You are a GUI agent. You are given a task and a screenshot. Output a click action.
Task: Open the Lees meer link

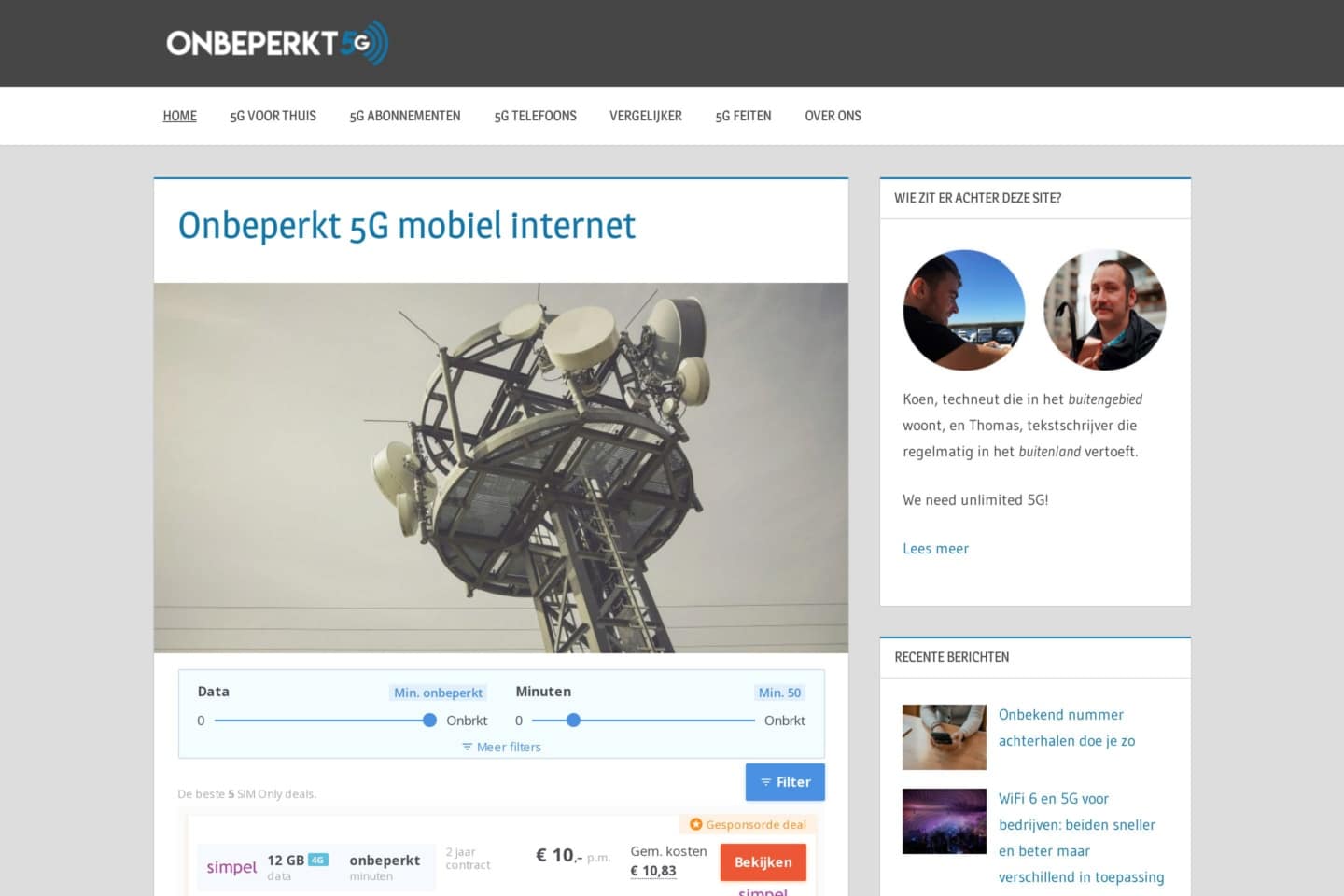(935, 549)
